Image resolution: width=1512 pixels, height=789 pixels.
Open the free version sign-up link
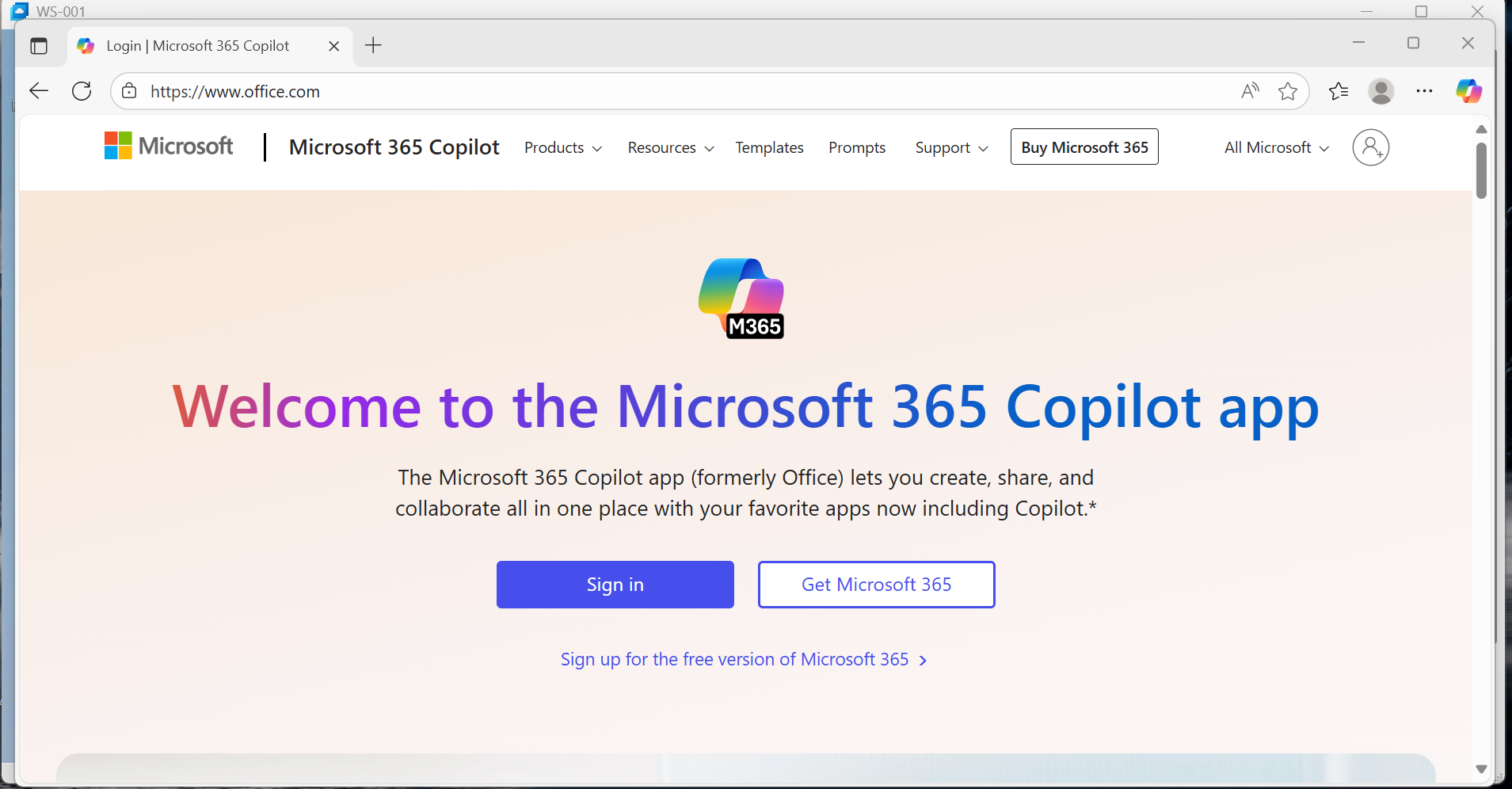(x=744, y=660)
